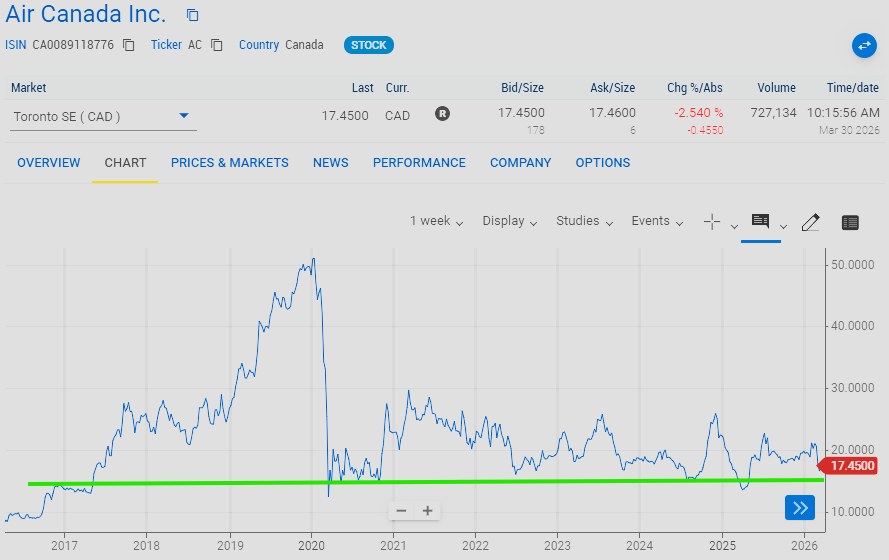Click the Last price 17.4500 value
Screen dimensions: 889x560
pos(345,116)
